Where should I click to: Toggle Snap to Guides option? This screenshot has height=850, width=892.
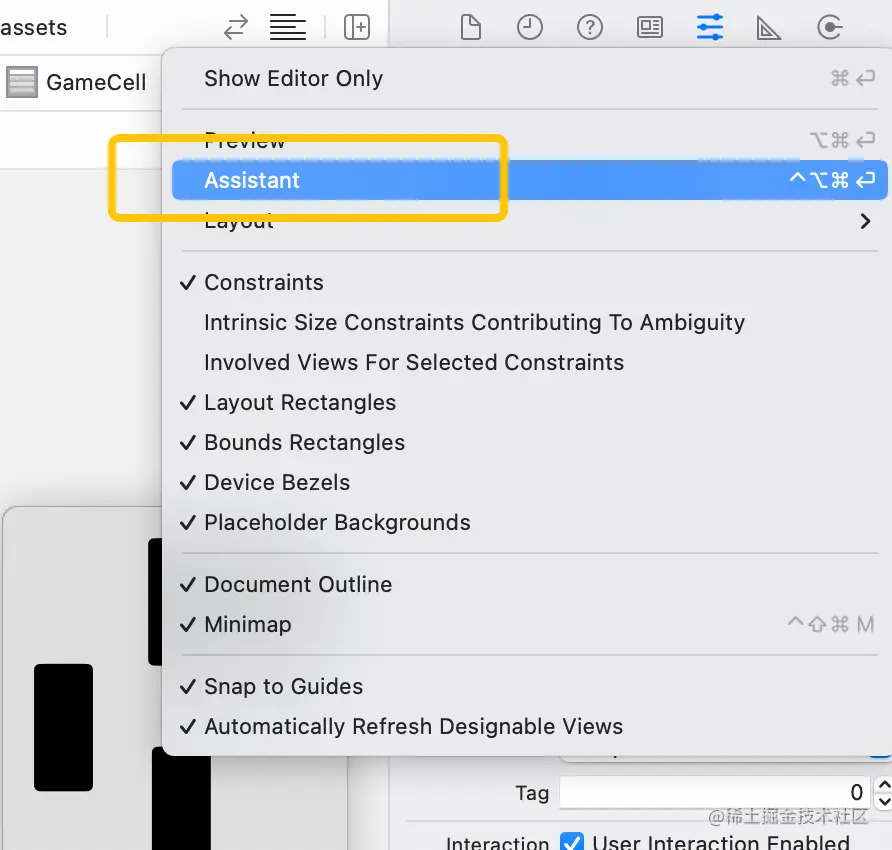pos(530,687)
